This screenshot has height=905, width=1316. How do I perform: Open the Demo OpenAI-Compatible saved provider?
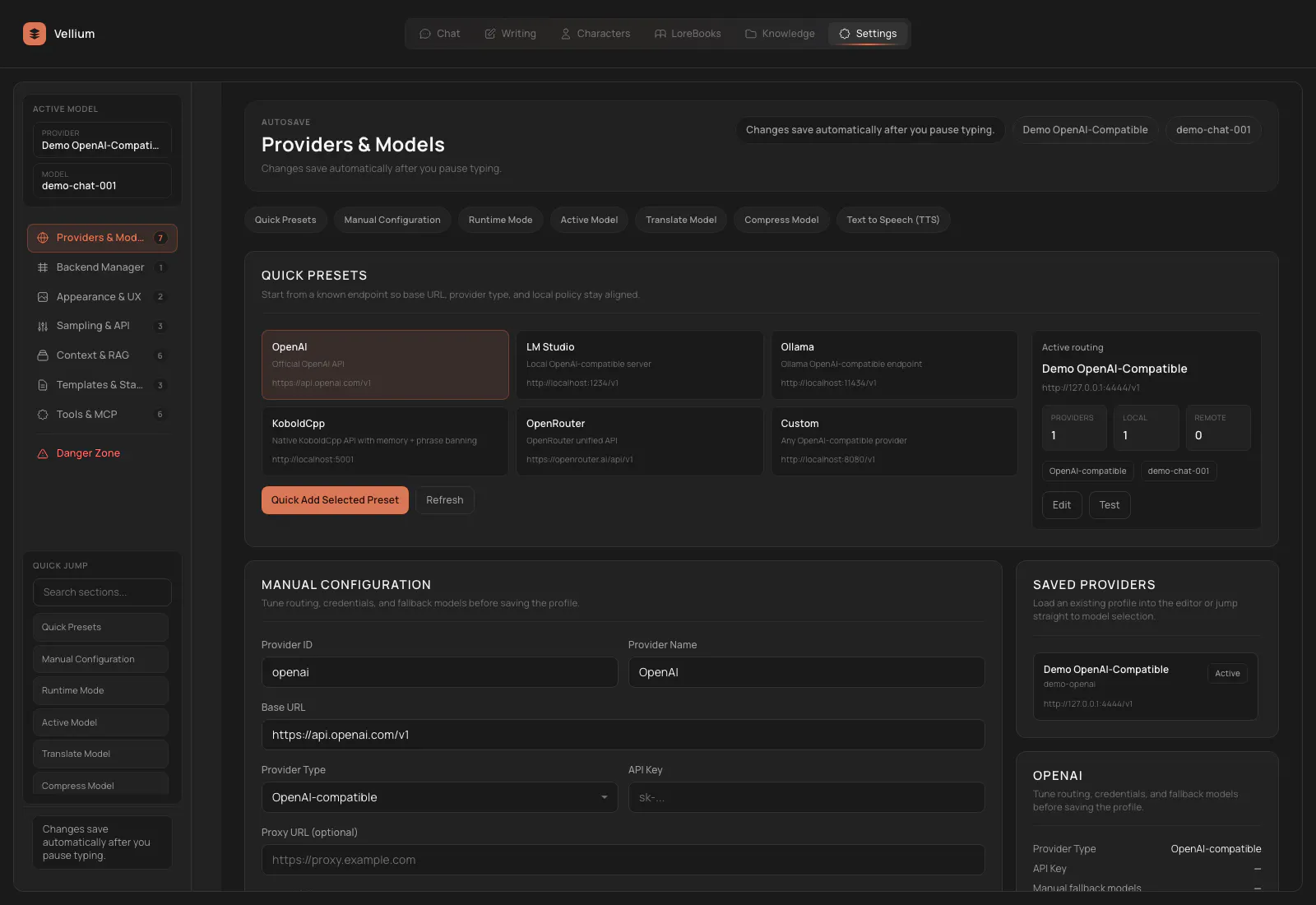(1145, 686)
